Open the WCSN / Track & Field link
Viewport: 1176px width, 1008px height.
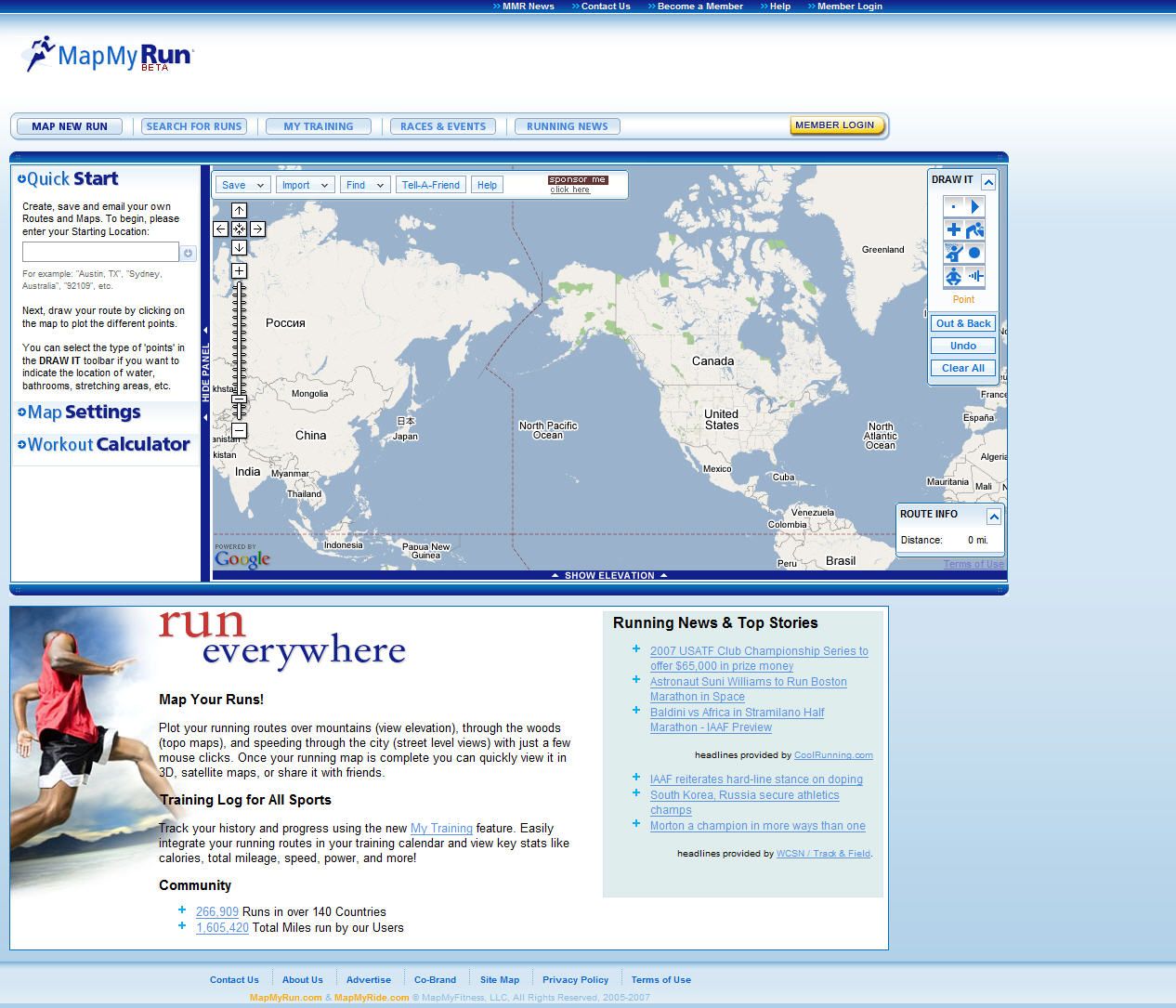click(823, 854)
